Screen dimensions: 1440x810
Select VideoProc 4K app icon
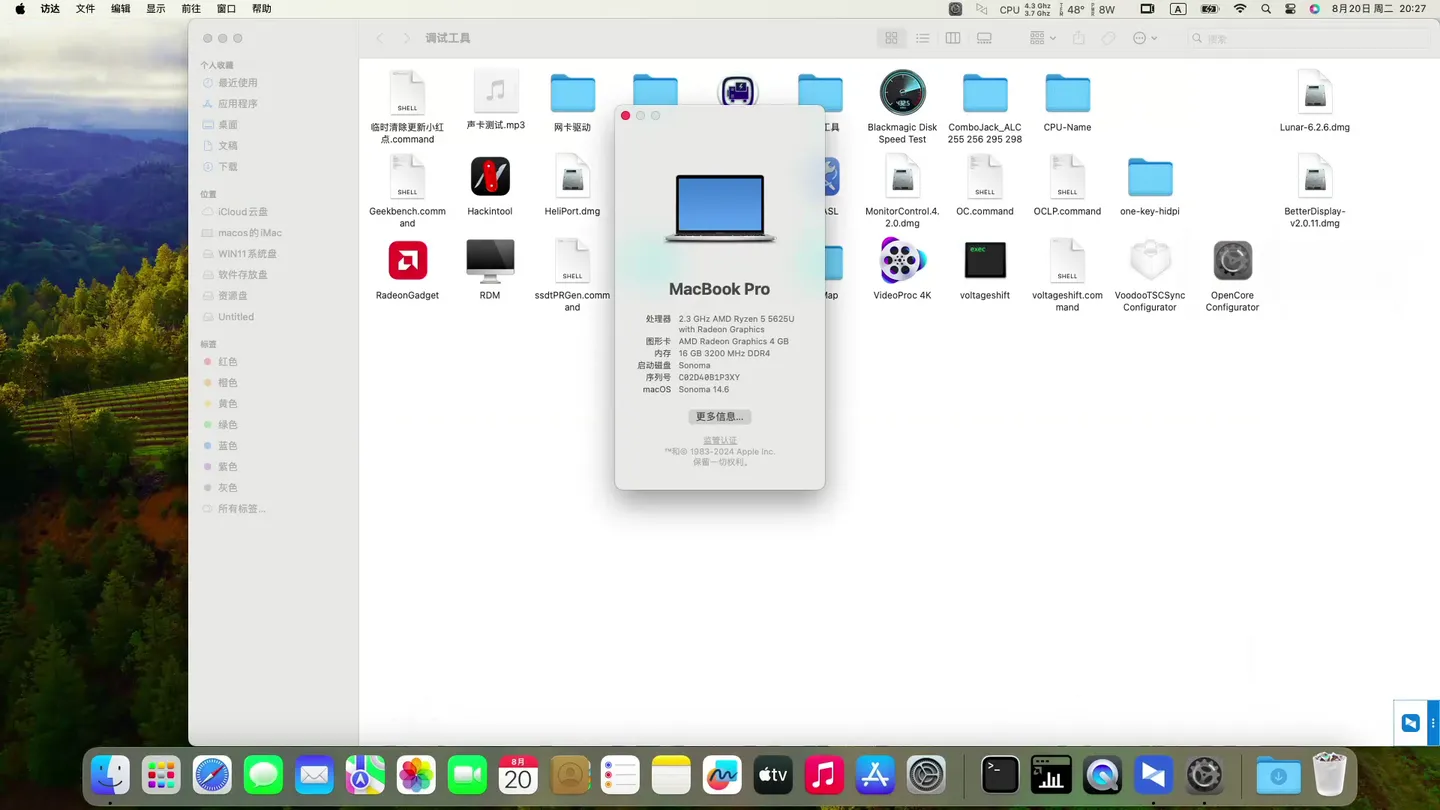pos(902,261)
